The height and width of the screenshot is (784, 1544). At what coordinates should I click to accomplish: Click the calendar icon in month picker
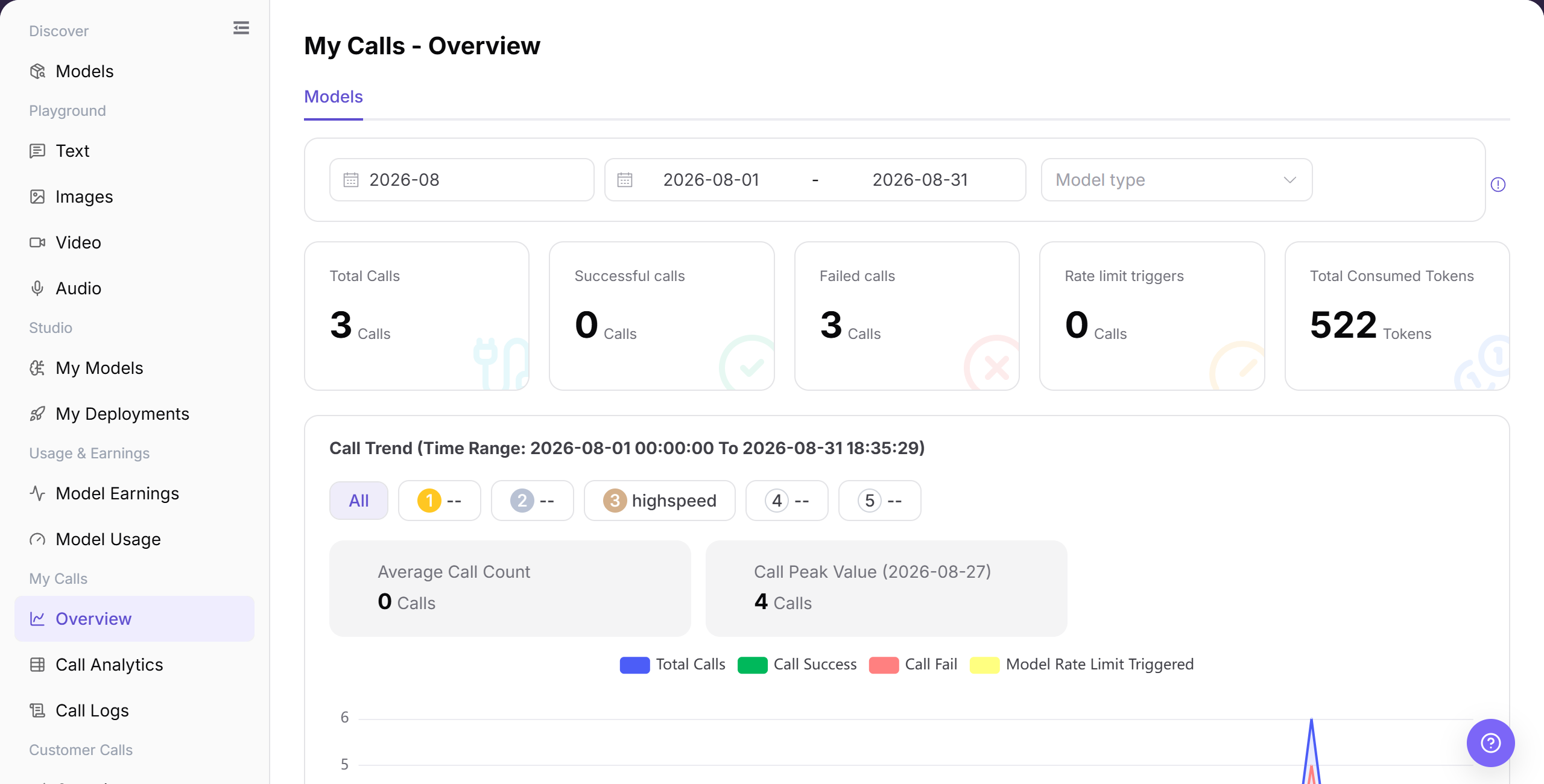click(x=351, y=180)
